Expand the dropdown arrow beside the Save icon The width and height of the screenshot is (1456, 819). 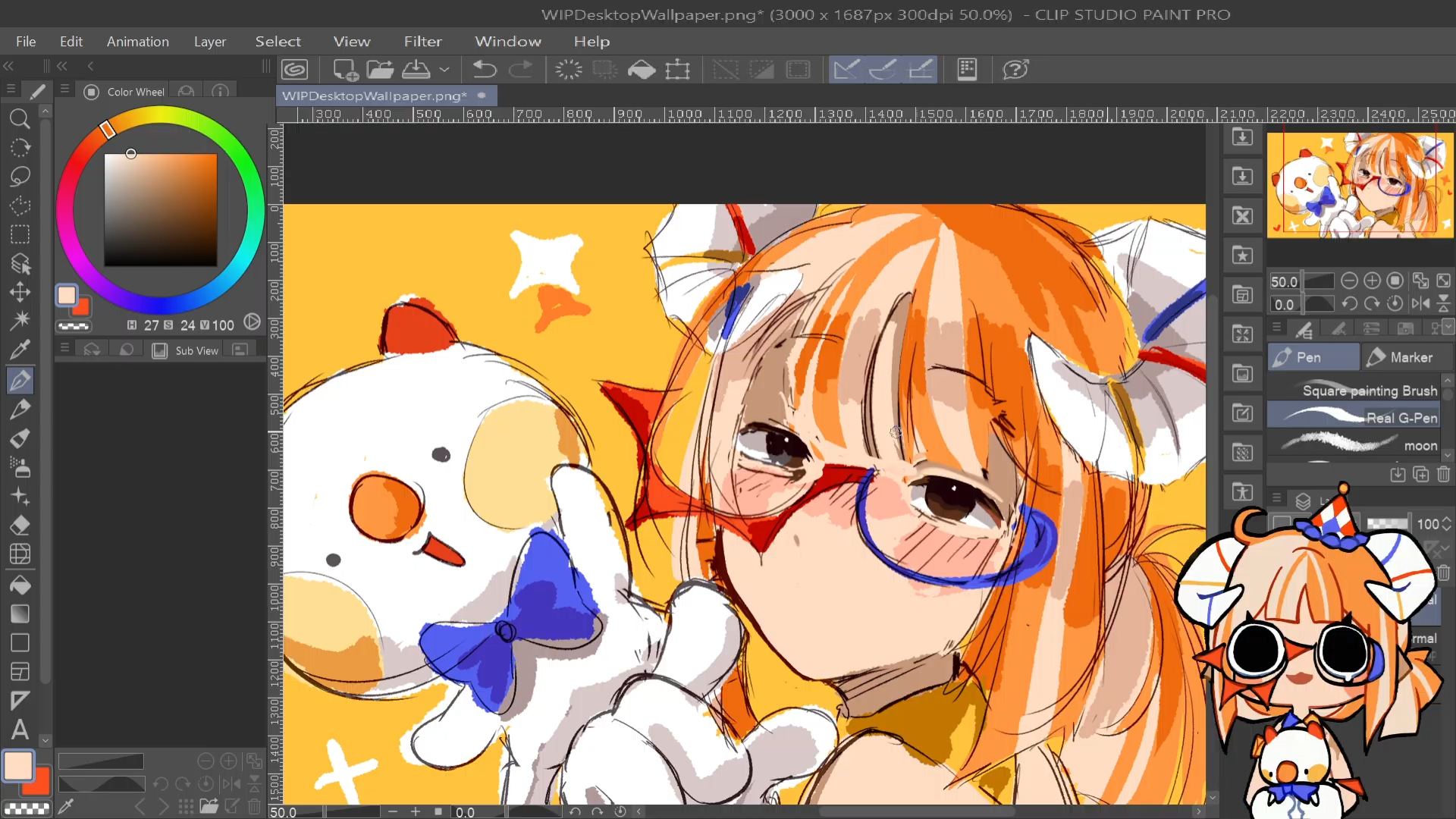click(x=444, y=70)
